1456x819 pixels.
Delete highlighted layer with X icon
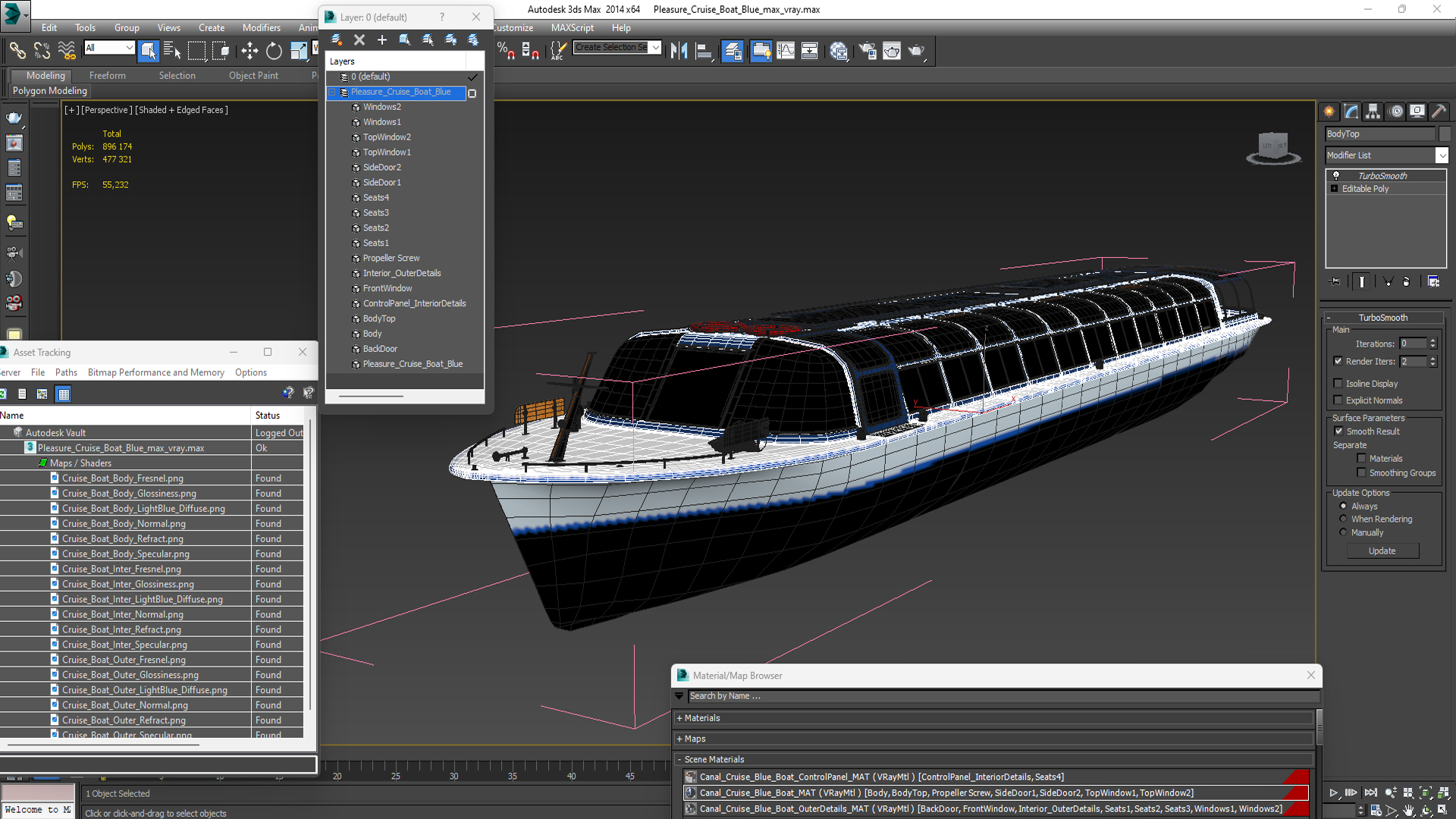(359, 39)
